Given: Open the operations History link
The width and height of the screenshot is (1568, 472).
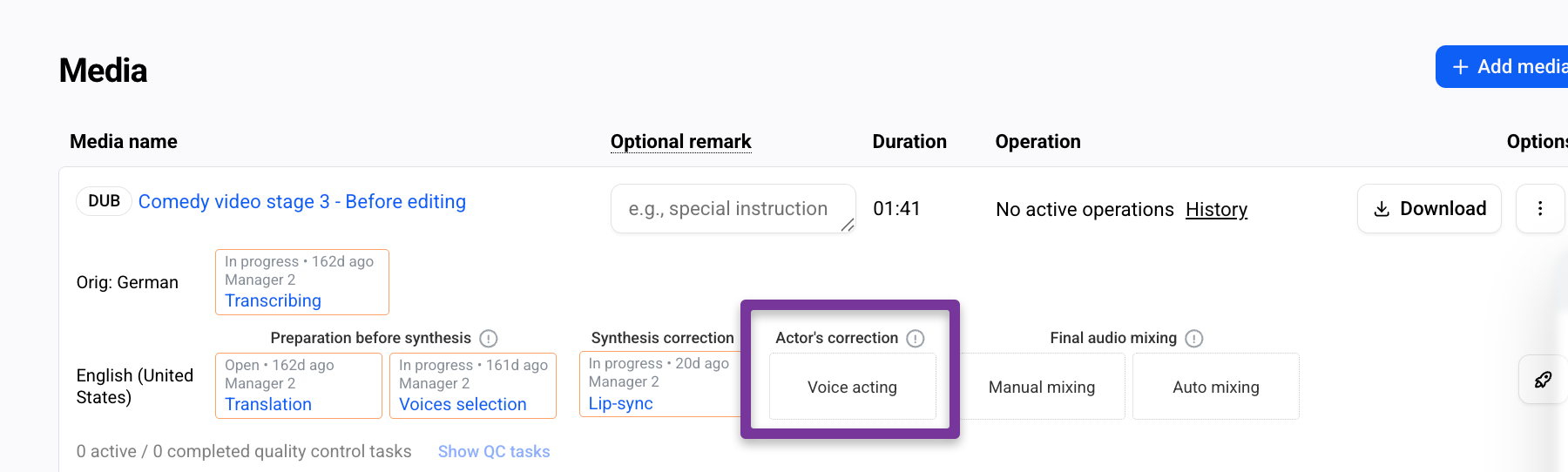Looking at the screenshot, I should [1216, 209].
